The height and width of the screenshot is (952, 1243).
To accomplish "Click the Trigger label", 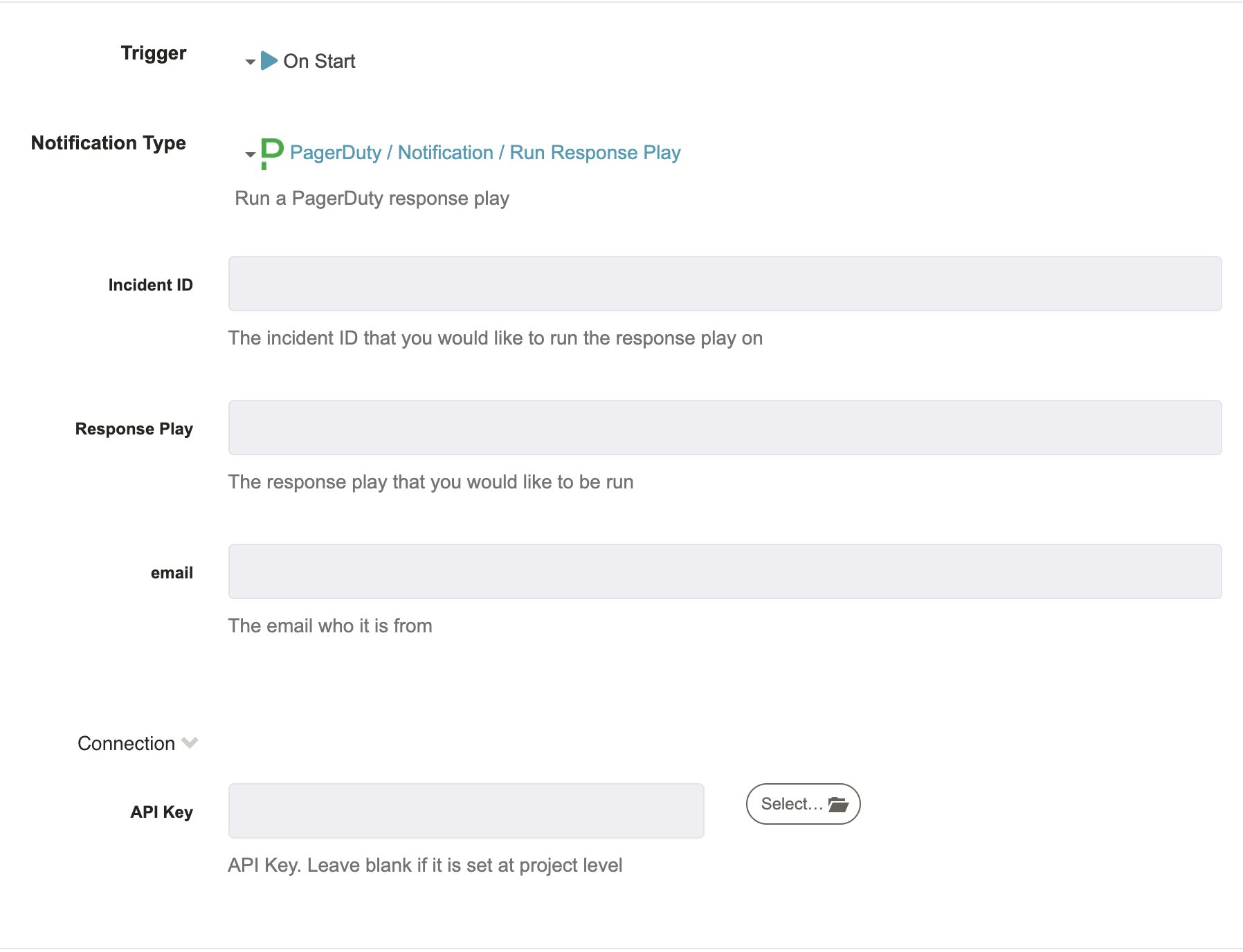I will coord(154,53).
